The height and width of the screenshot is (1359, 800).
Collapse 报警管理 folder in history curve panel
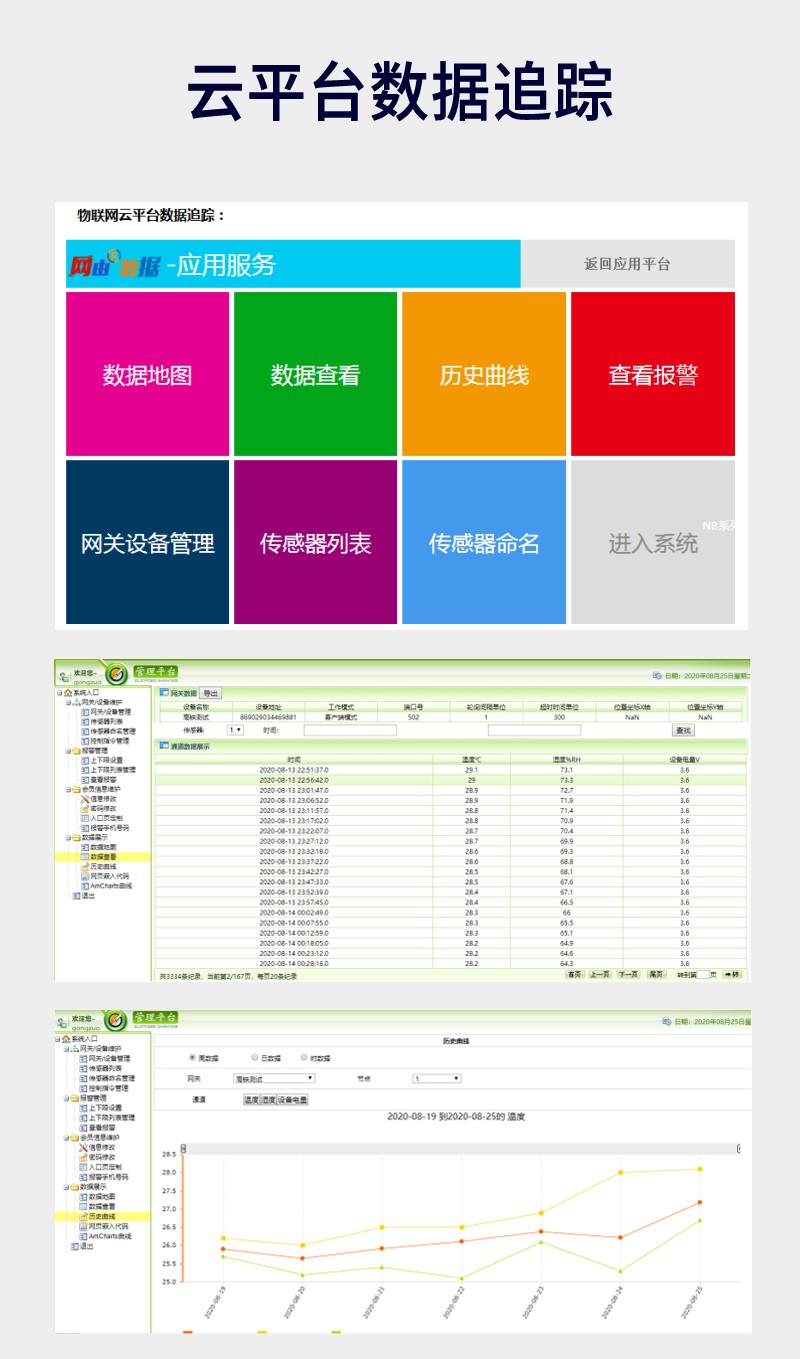pos(66,1098)
